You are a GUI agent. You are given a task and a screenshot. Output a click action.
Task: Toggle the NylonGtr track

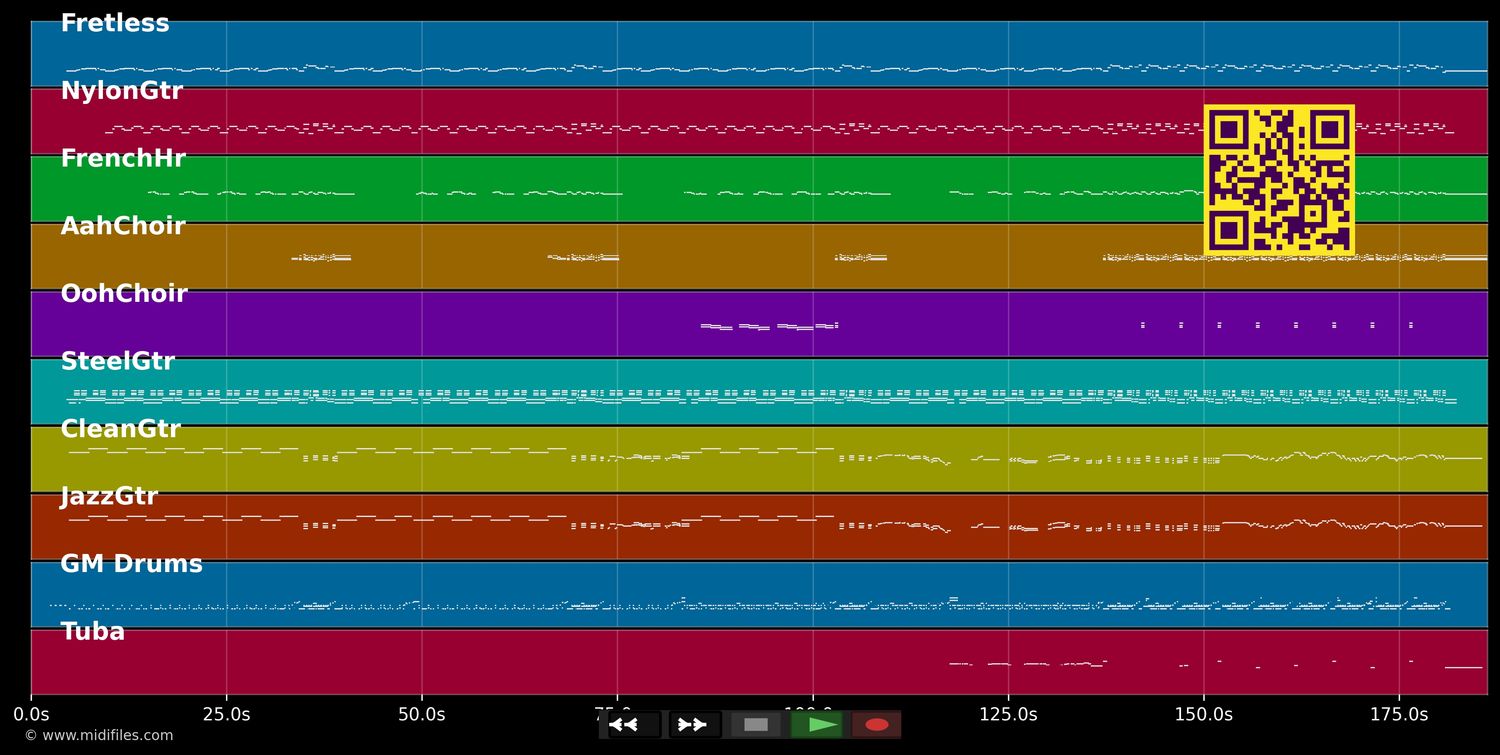tap(121, 90)
